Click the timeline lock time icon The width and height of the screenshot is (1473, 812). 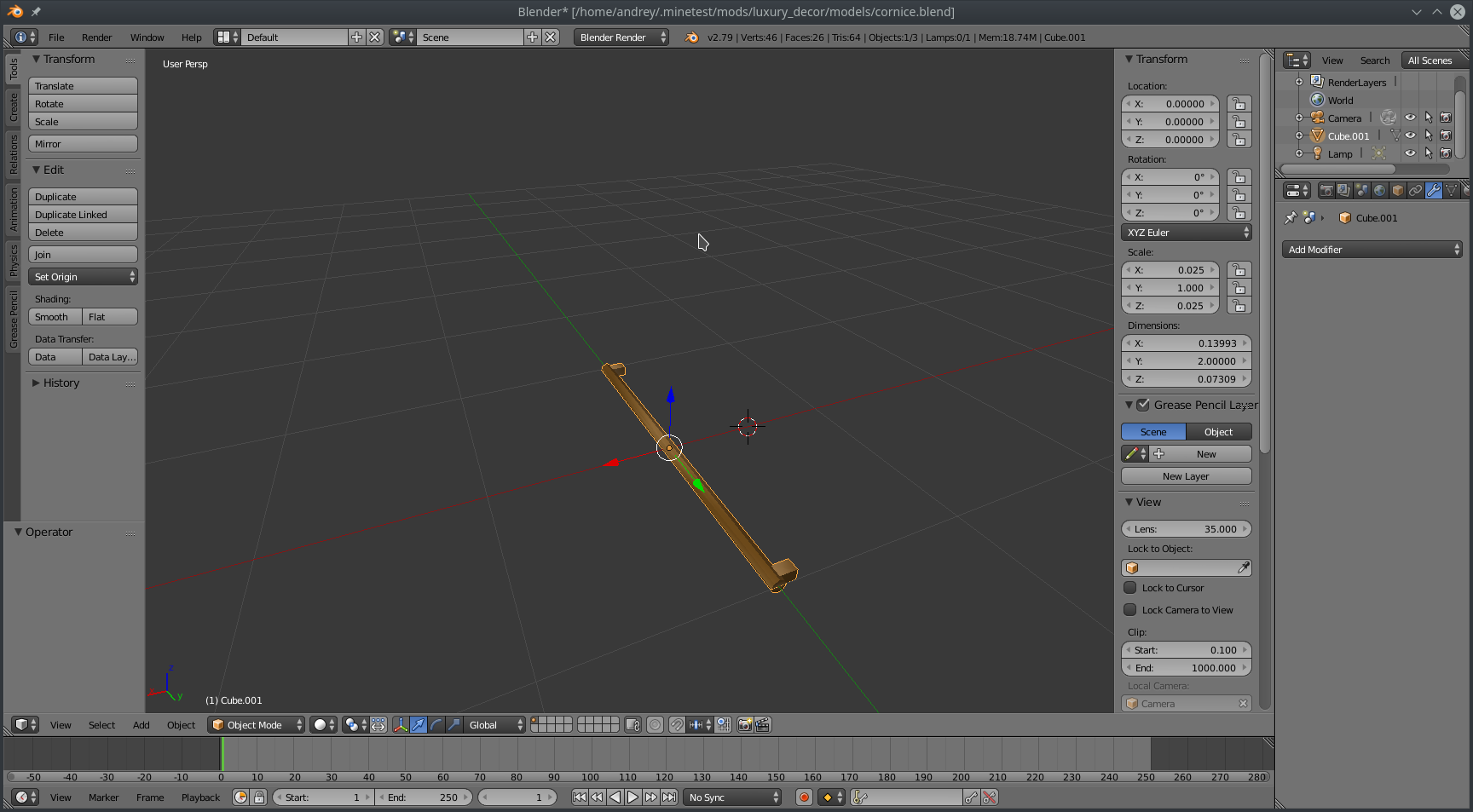259,798
